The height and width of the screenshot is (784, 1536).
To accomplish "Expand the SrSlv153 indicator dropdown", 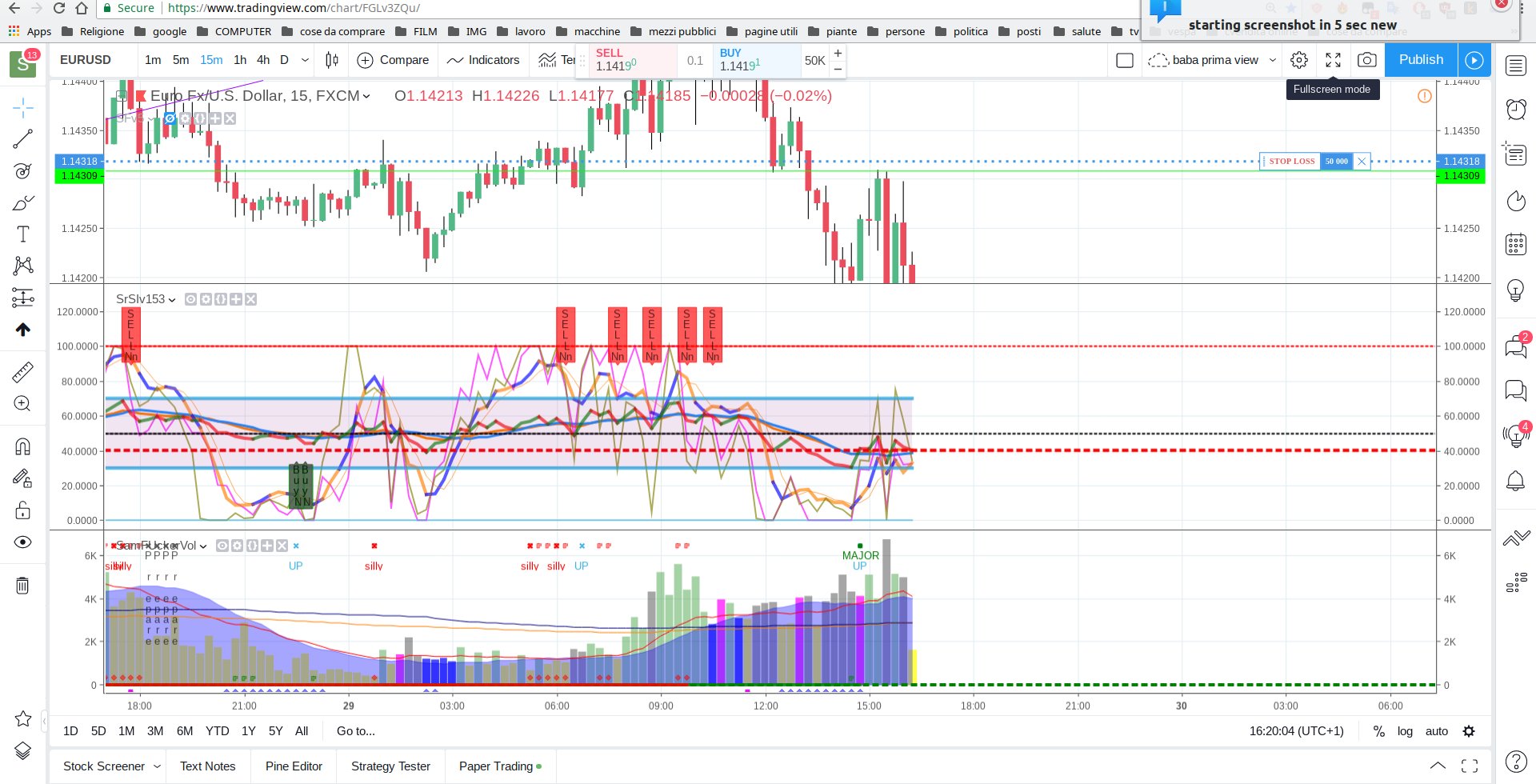I will (x=172, y=300).
